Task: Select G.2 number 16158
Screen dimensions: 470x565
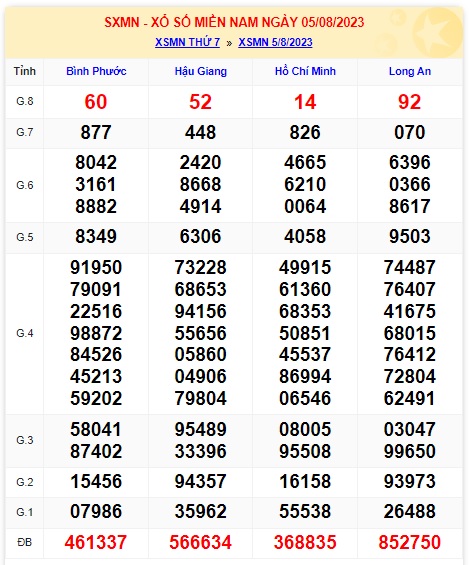Action: pyautogui.click(x=305, y=481)
